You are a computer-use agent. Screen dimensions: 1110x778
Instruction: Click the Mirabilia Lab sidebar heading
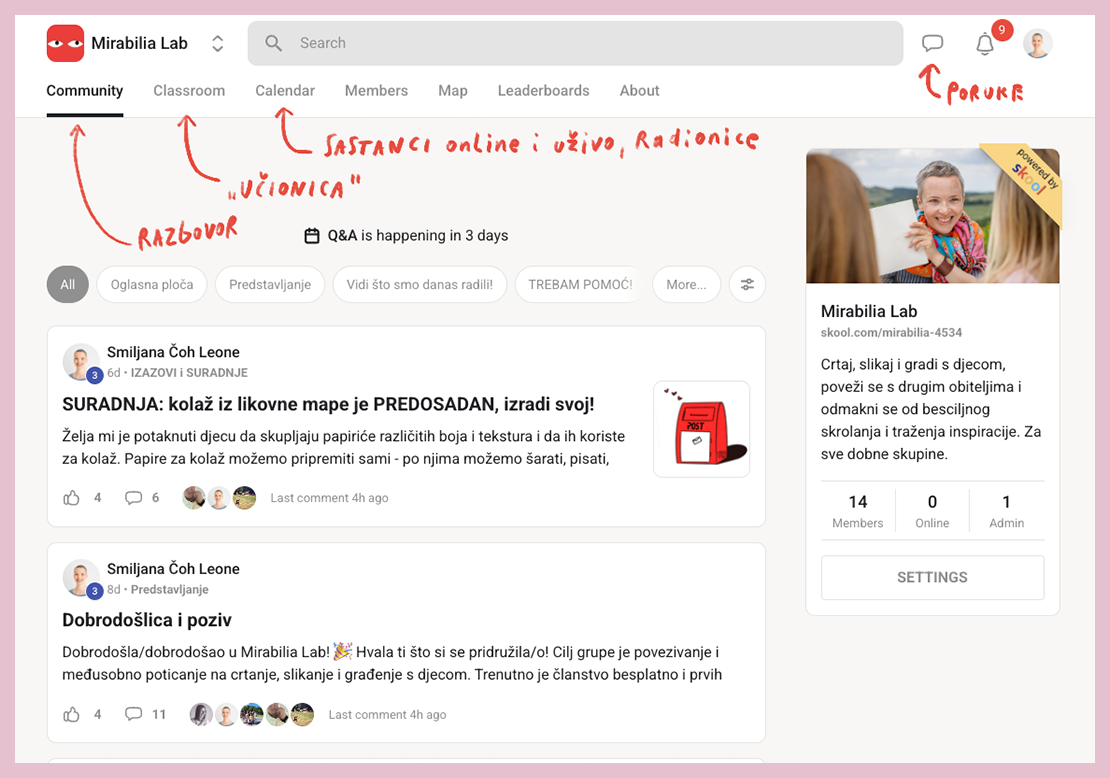(869, 311)
